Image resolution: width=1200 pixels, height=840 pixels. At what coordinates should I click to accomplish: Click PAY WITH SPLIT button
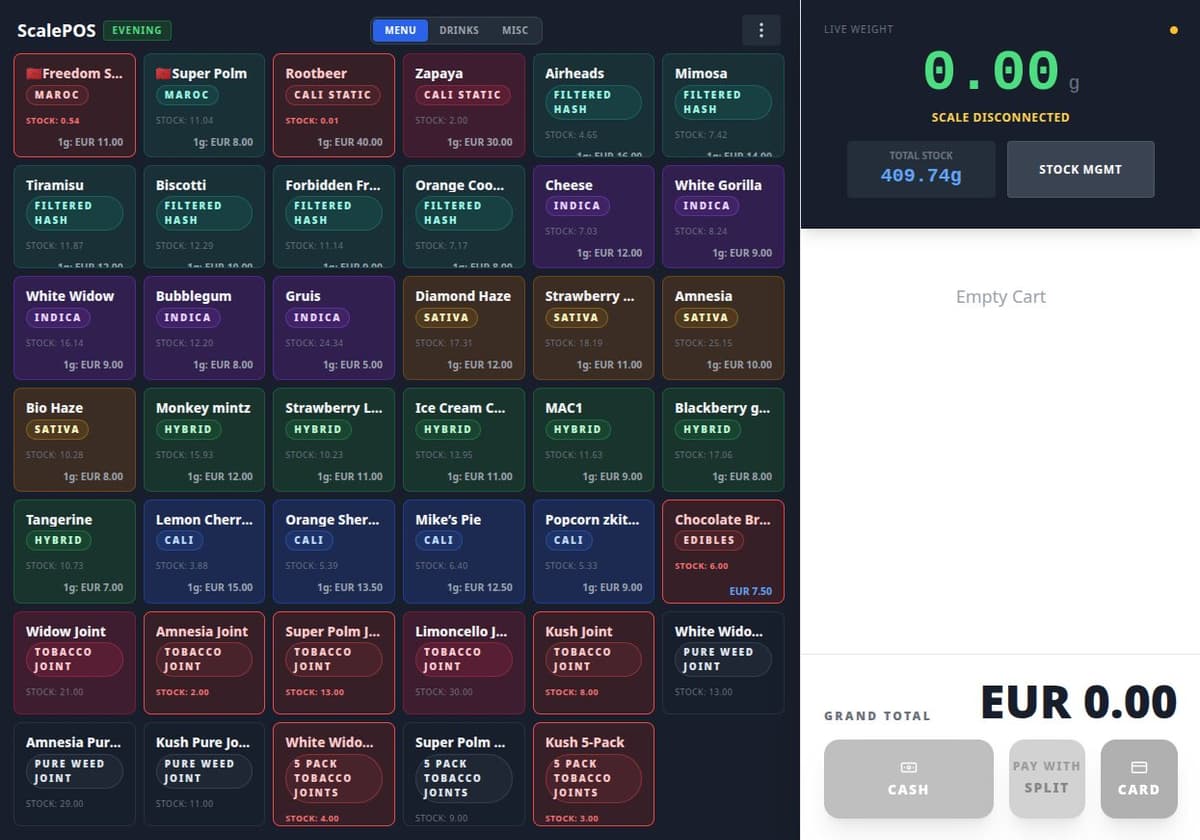tap(1046, 777)
